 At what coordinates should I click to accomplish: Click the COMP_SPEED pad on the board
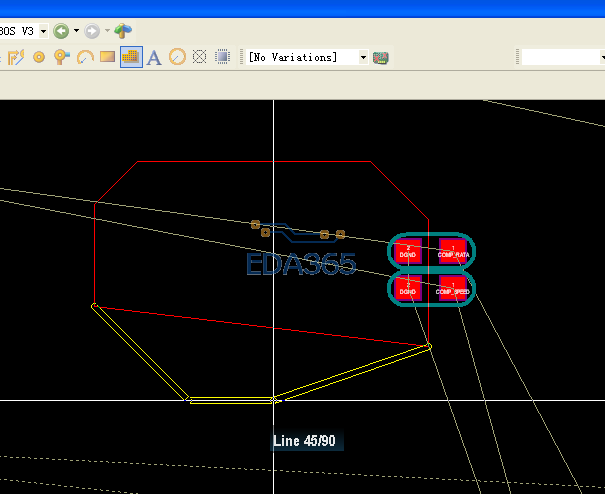[453, 289]
